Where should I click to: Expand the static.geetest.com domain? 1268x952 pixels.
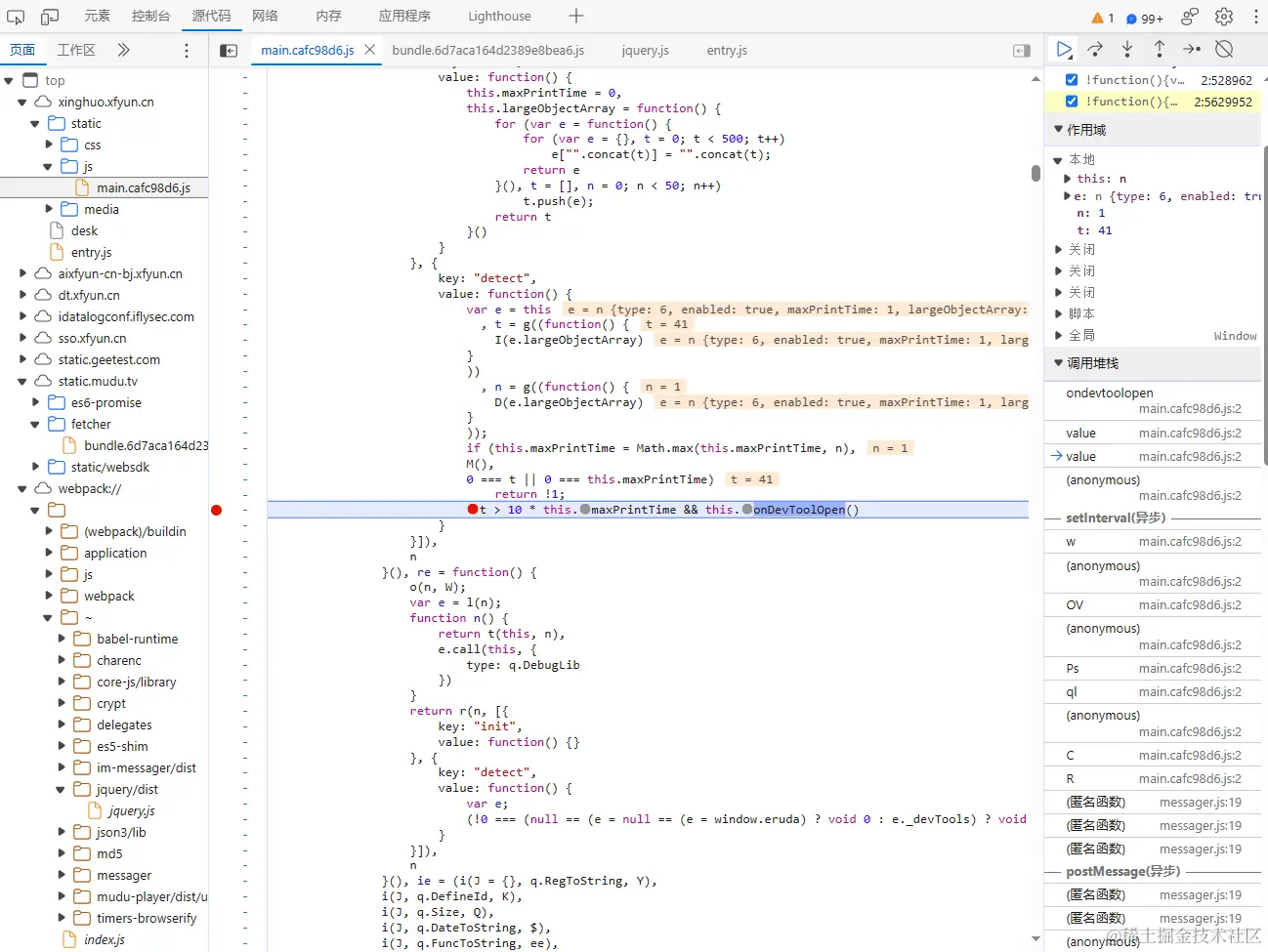coord(22,359)
